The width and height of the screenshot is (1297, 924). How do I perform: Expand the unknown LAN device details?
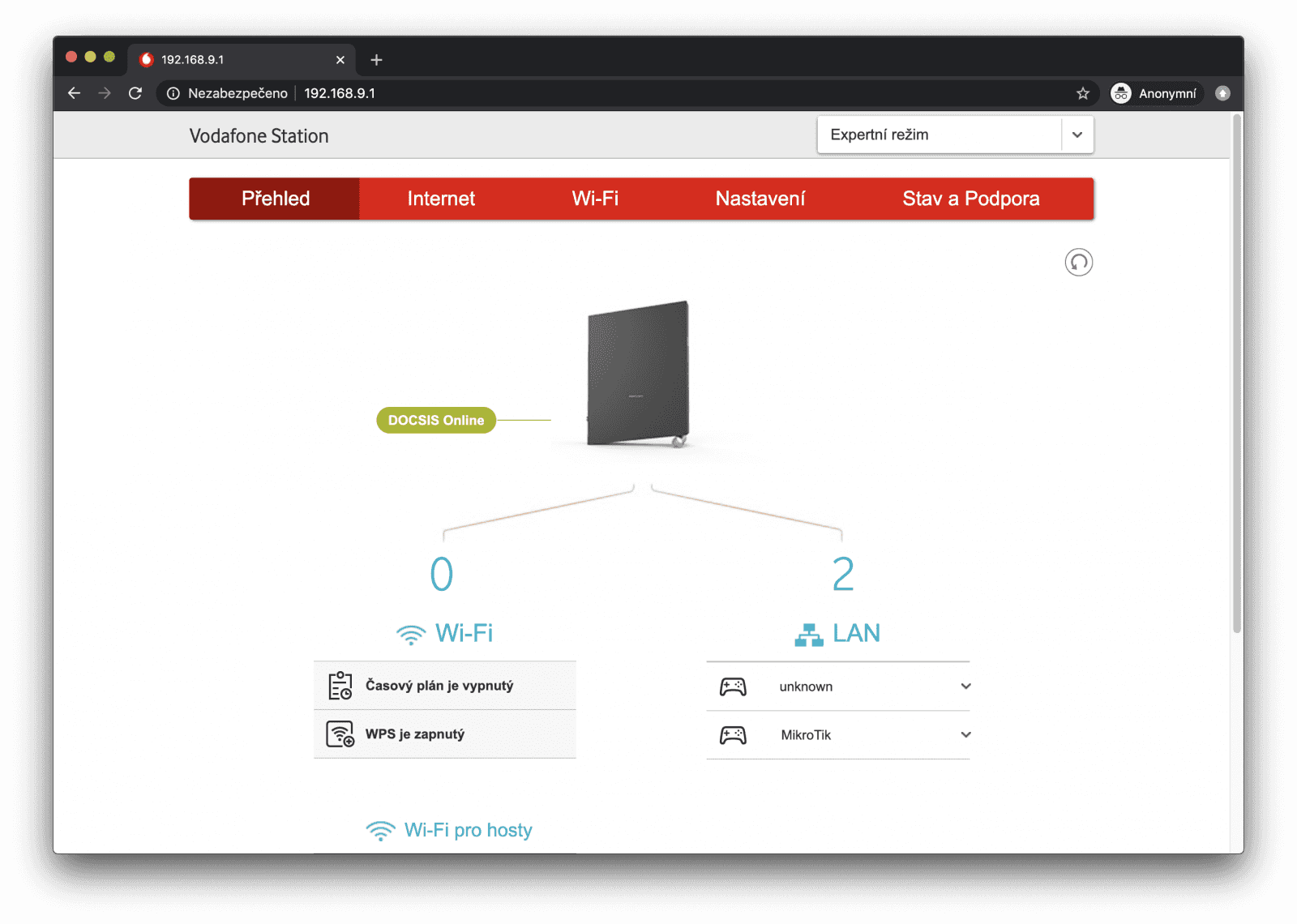click(x=965, y=687)
